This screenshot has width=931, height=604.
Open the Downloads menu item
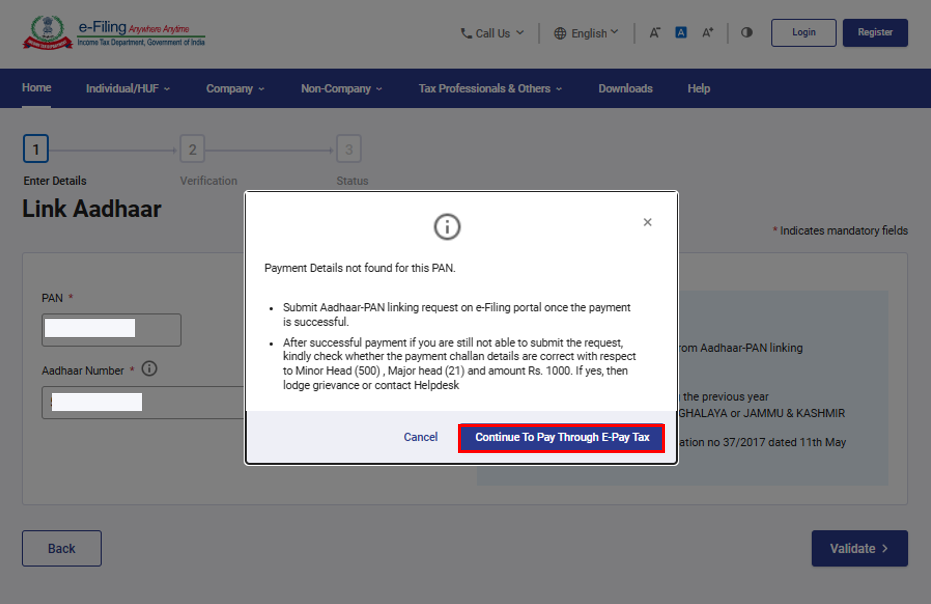coord(625,88)
